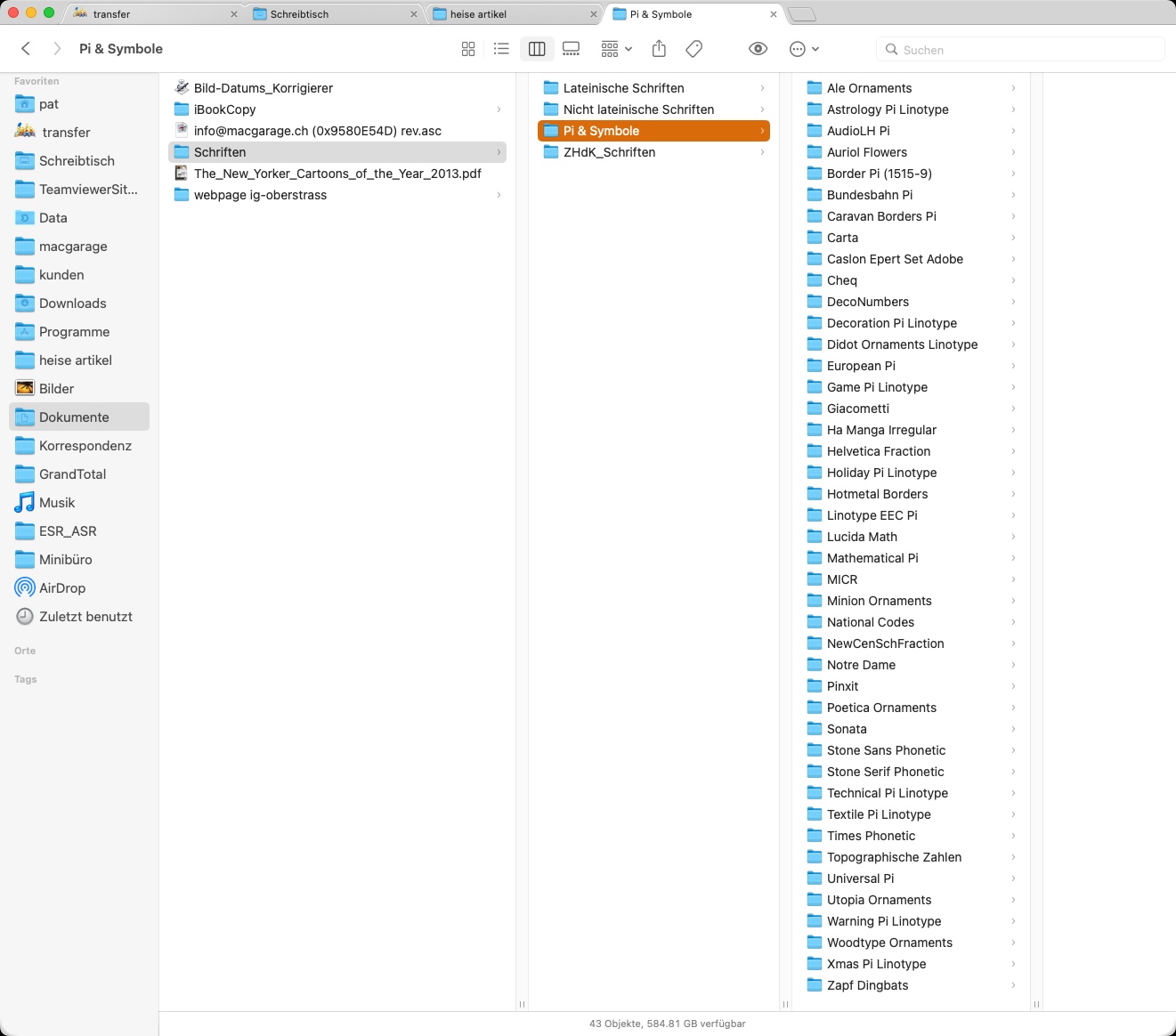
Task: Switch to the transfer tab
Action: tap(151, 14)
